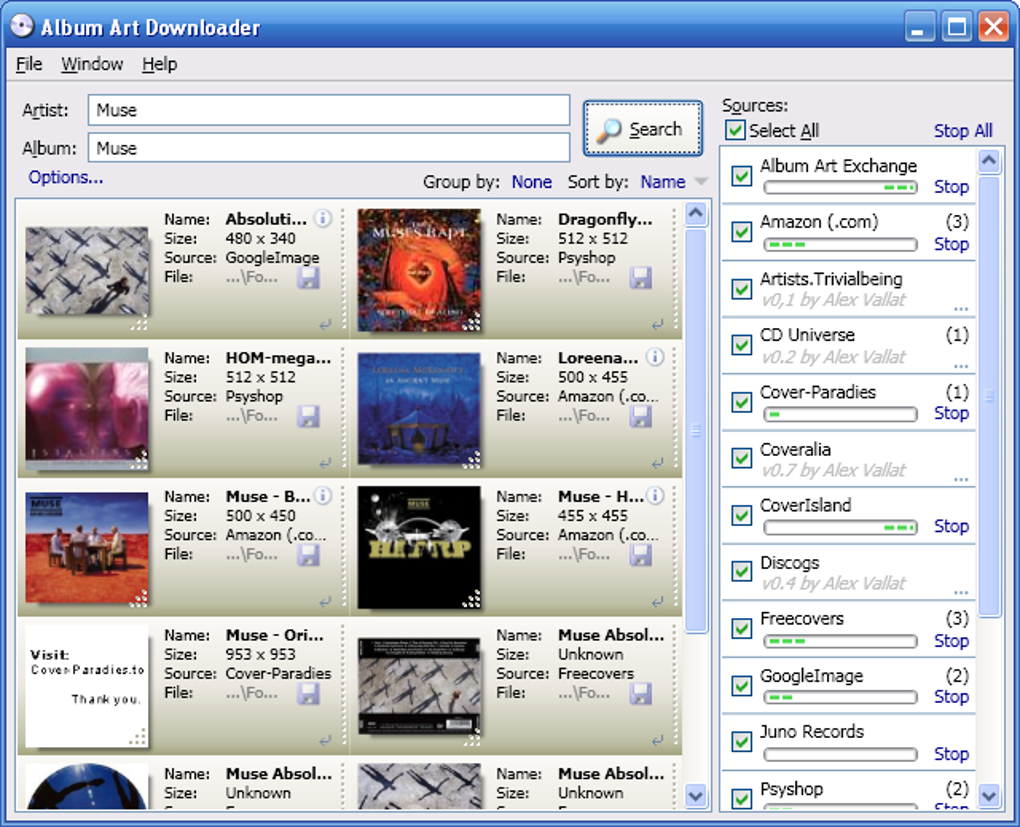1020x827 pixels.
Task: Click results list scroll down arrow
Action: click(x=695, y=794)
